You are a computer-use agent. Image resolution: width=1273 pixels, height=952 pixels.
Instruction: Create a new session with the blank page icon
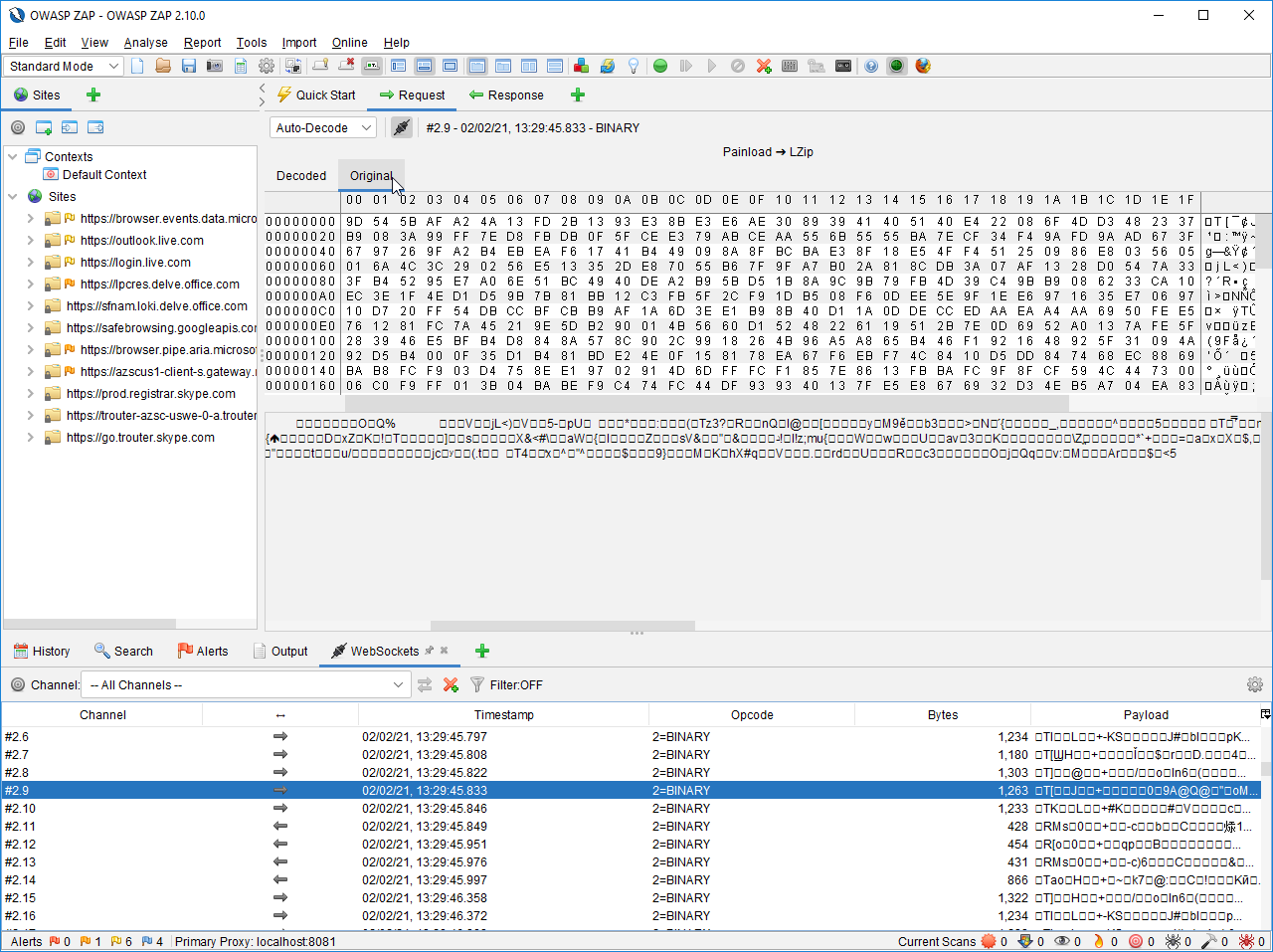tap(137, 66)
